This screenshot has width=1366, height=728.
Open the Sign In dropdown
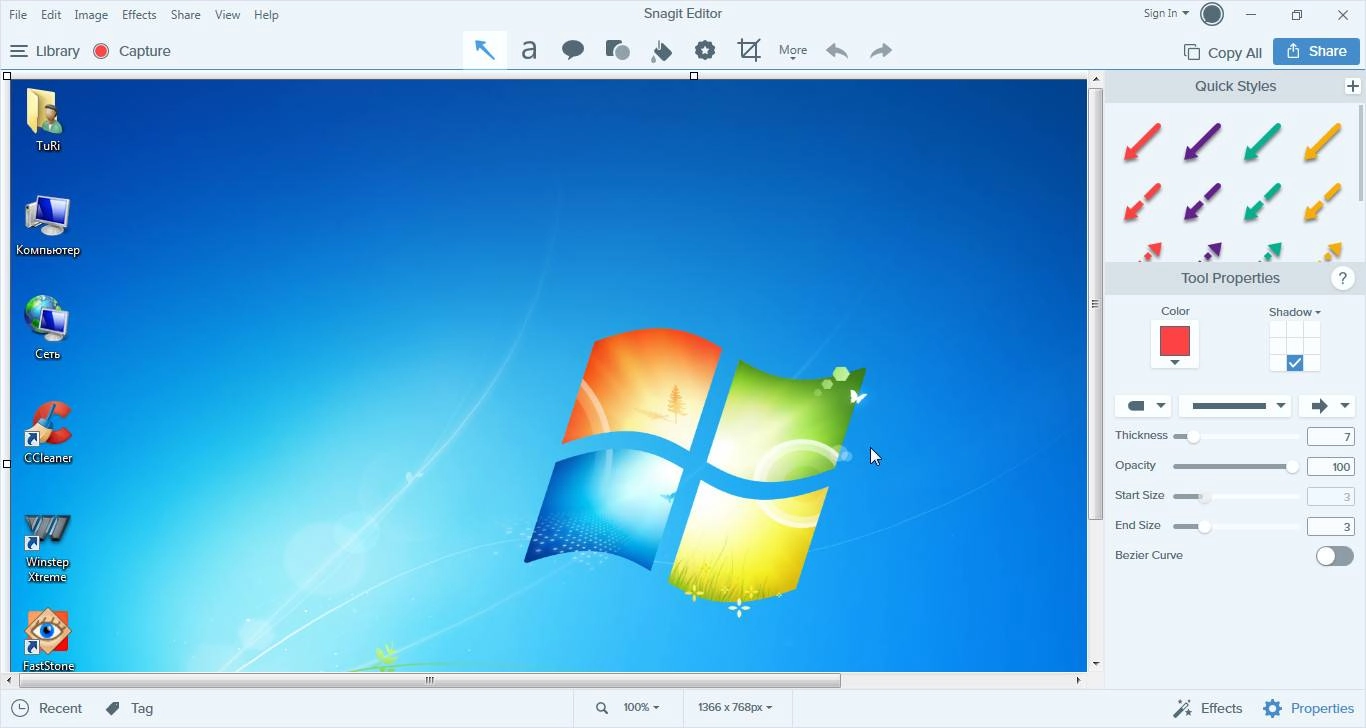coord(1166,13)
